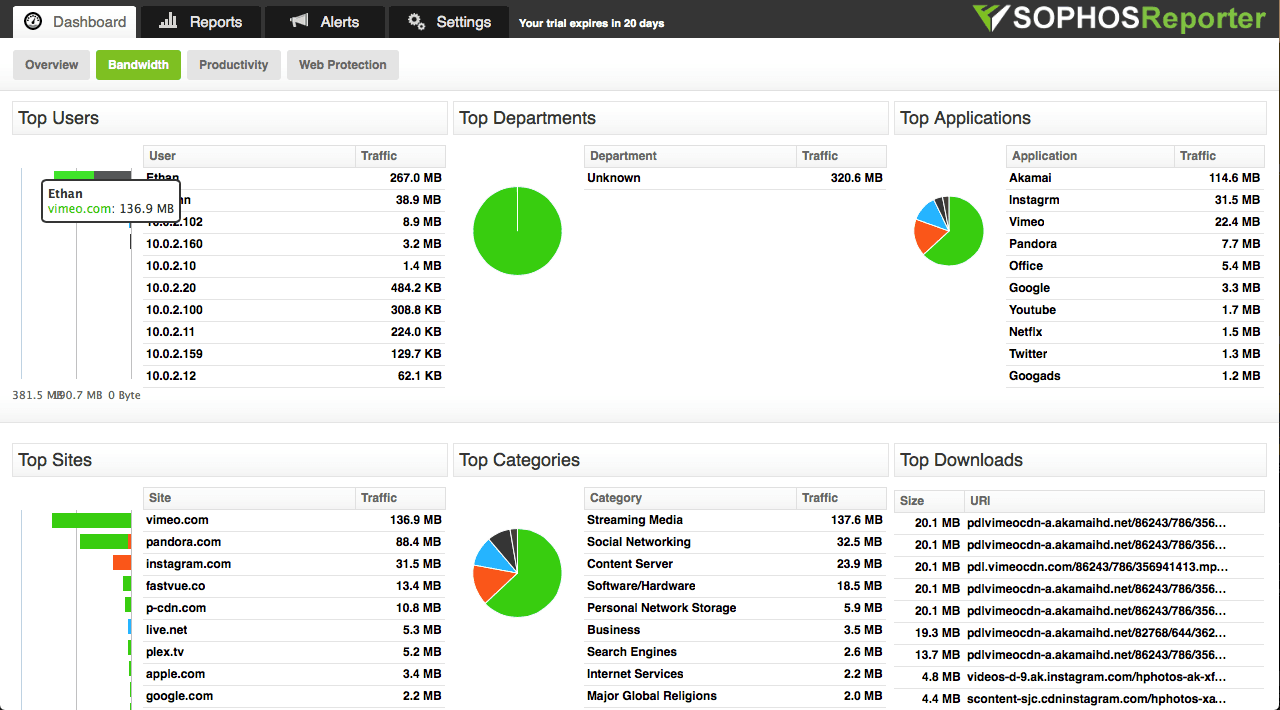1280x710 pixels.
Task: Sort Top Downloads by Size header
Action: coord(929,500)
